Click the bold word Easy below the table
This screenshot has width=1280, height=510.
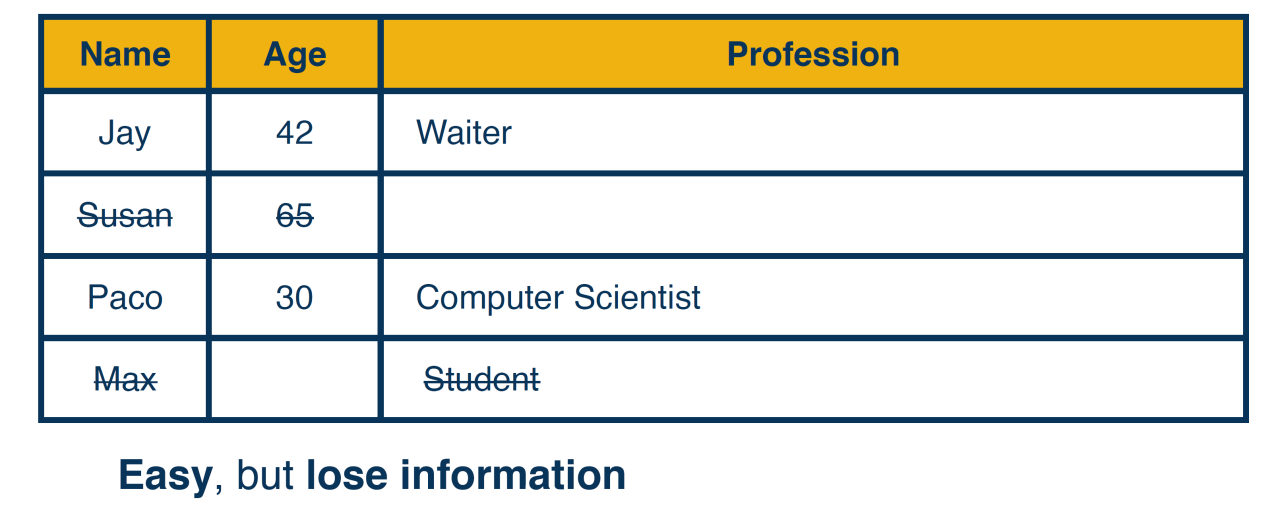(165, 476)
